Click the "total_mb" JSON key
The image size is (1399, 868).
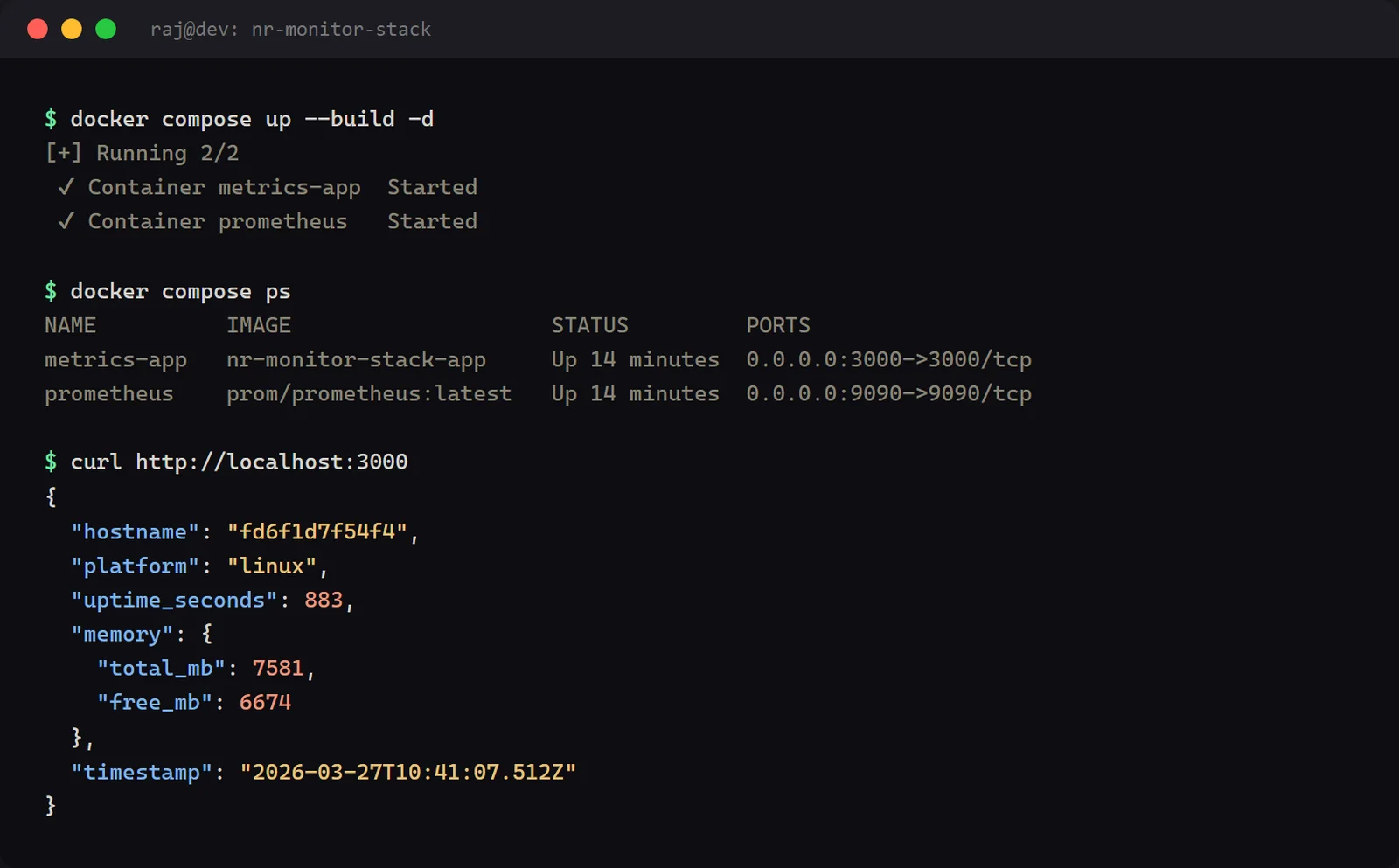click(161, 668)
